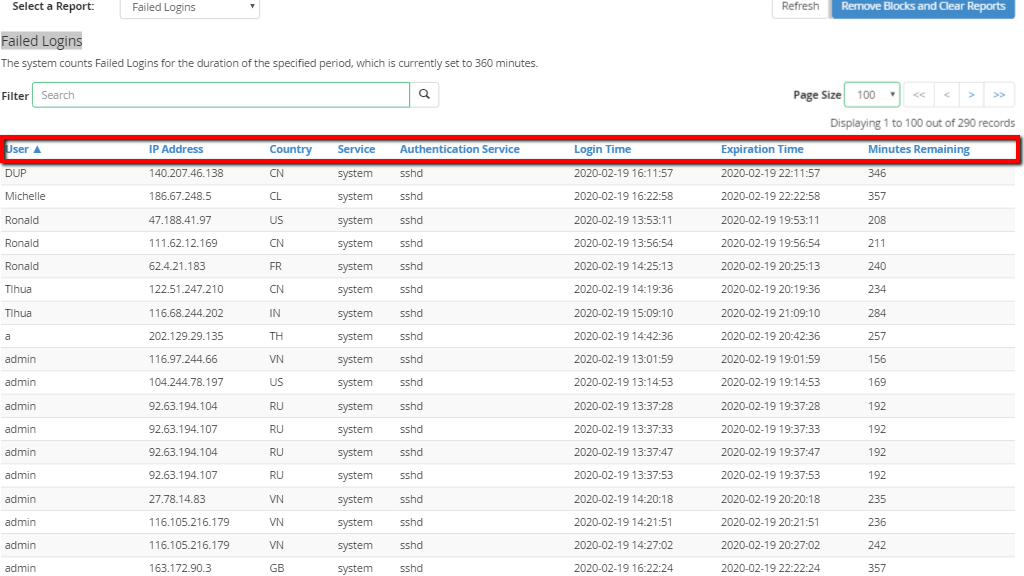Click the Failed Logins heading
The width and height of the screenshot is (1024, 576).
(x=42, y=40)
